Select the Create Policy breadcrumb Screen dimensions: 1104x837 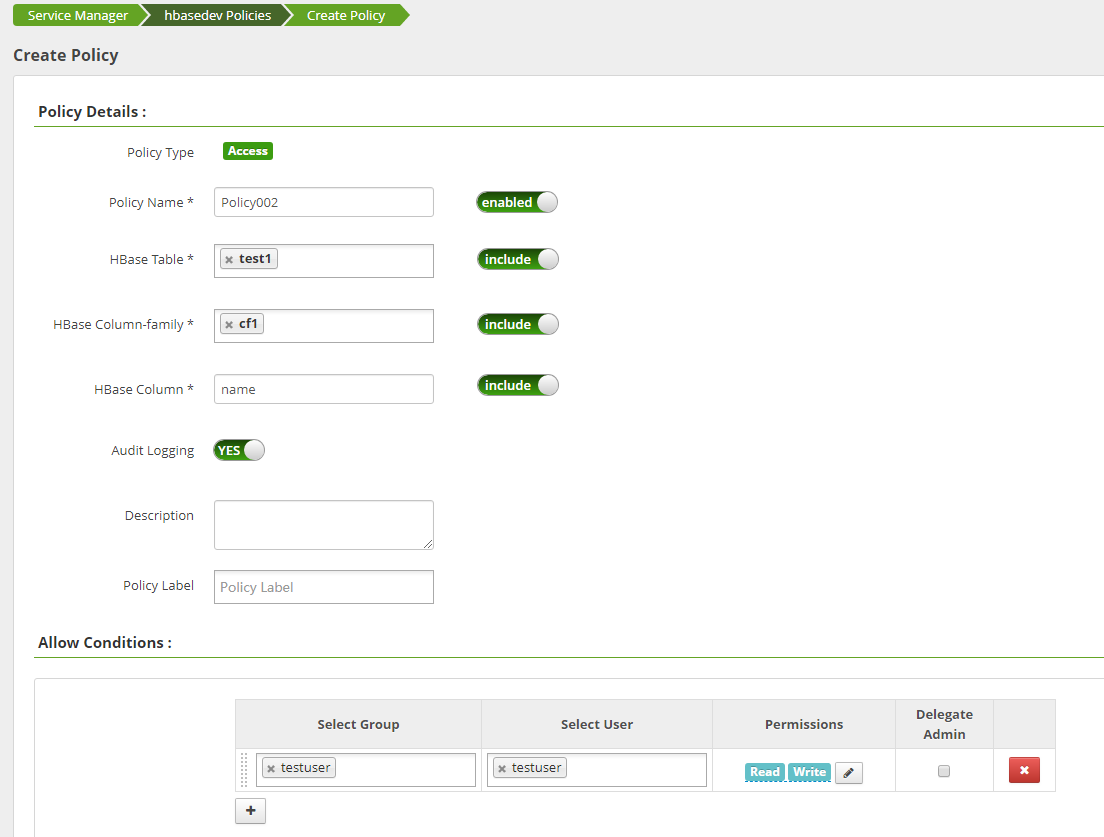pos(346,15)
